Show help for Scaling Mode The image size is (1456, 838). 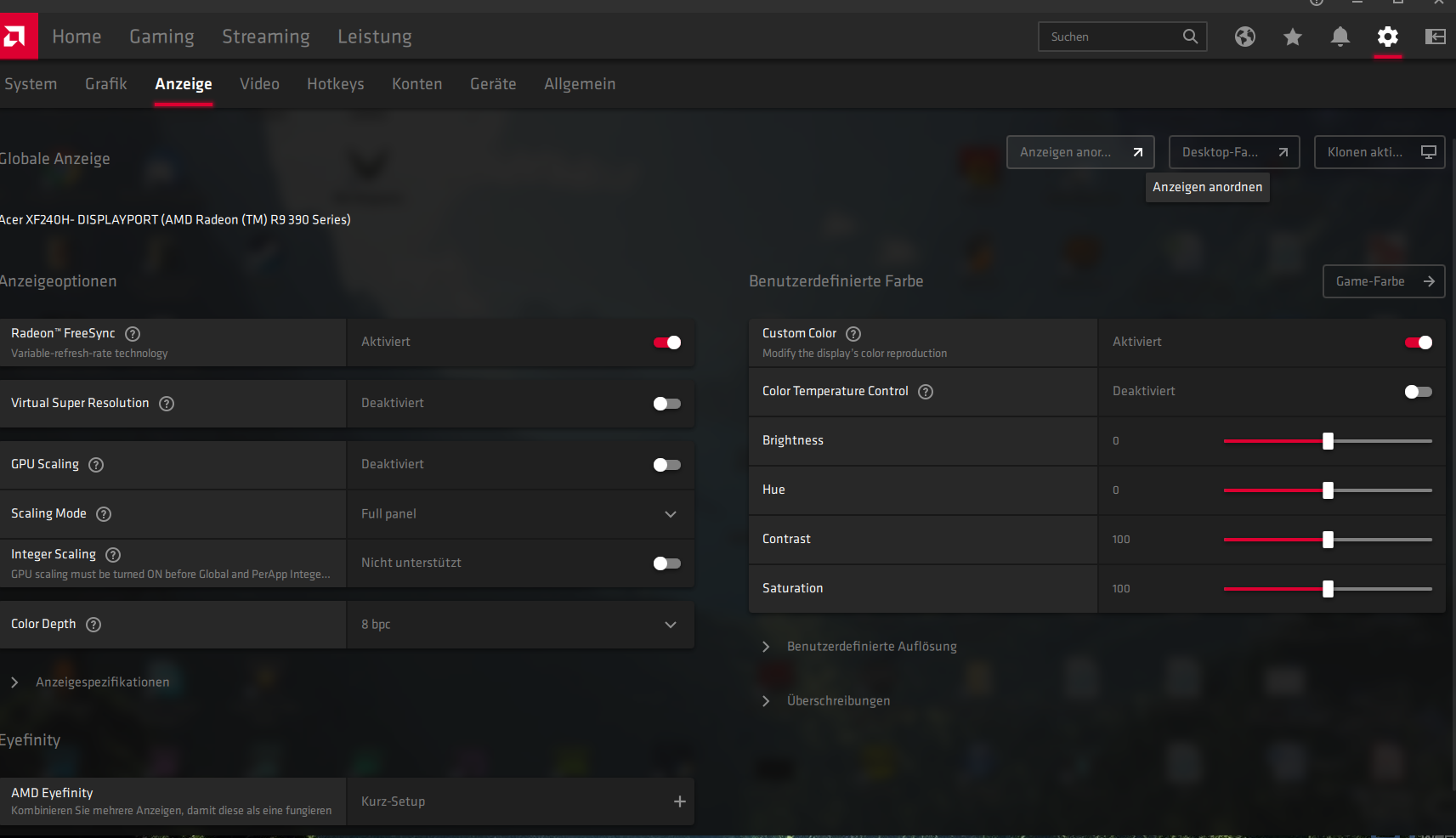coord(104,514)
